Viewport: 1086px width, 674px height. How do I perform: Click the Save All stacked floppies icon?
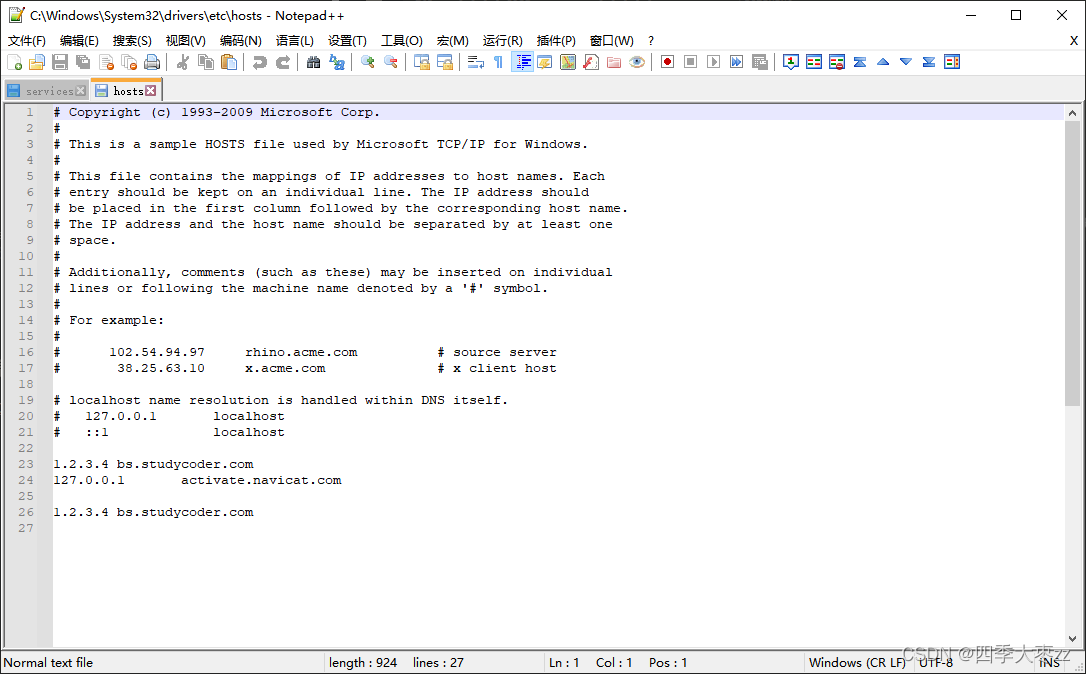(x=83, y=62)
